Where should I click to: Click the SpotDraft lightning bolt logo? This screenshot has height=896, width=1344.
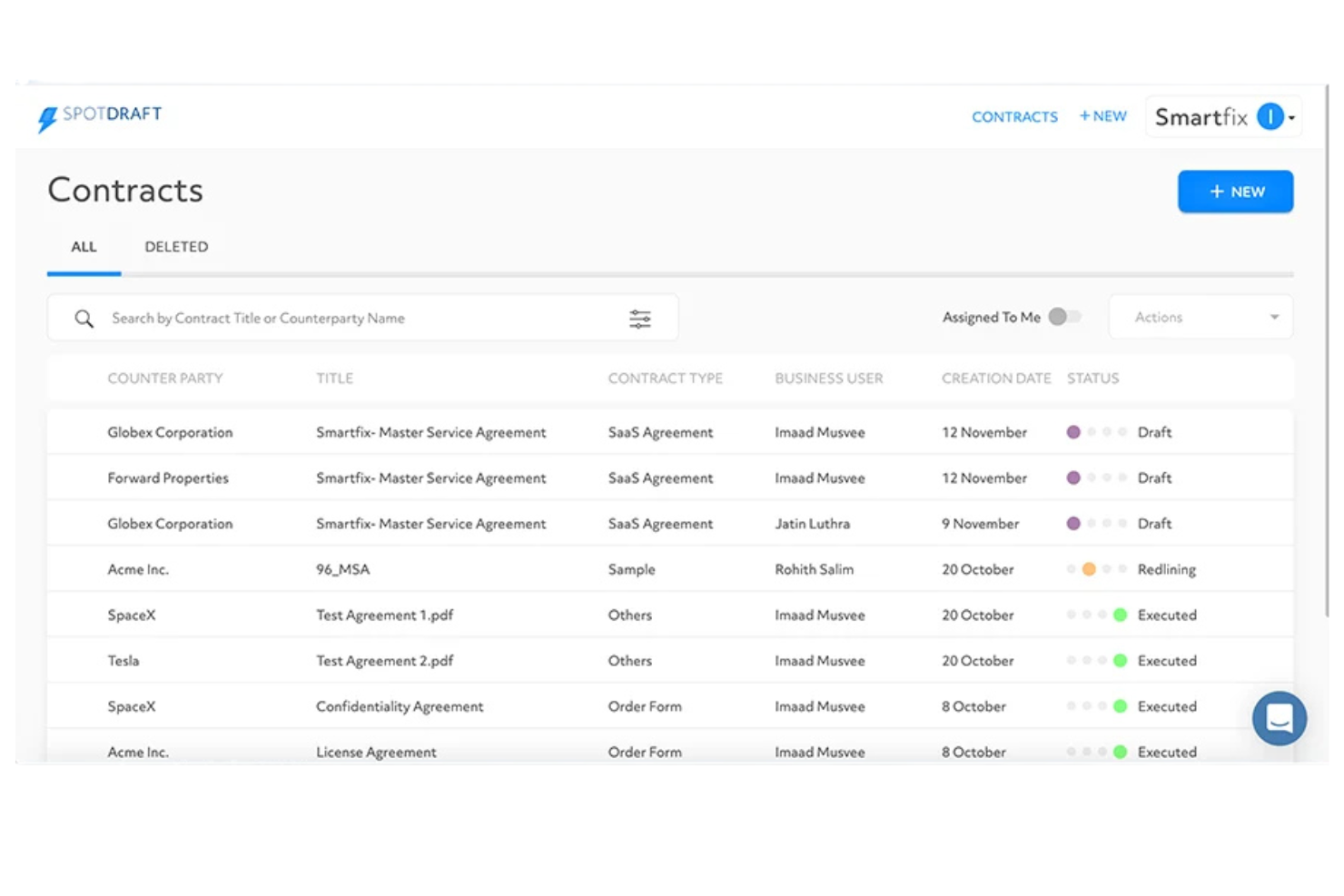click(46, 116)
